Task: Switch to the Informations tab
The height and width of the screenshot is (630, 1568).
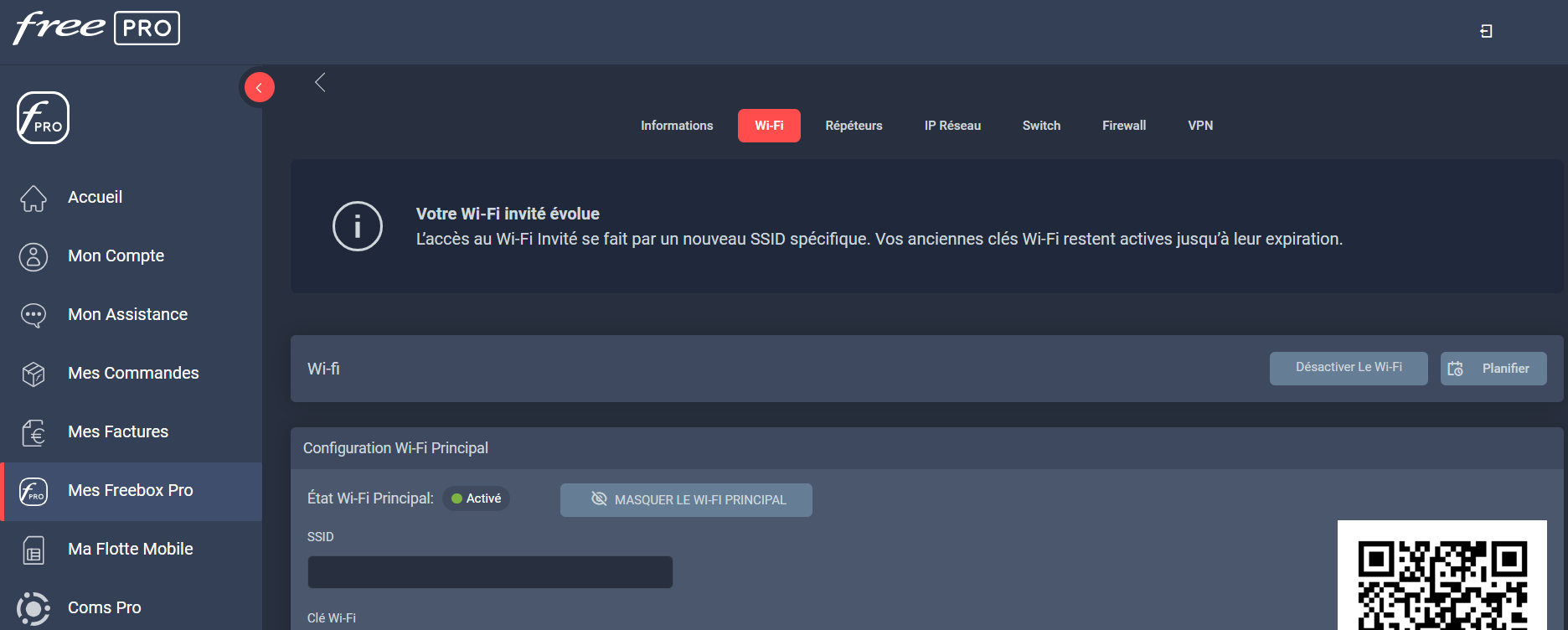Action: [677, 126]
